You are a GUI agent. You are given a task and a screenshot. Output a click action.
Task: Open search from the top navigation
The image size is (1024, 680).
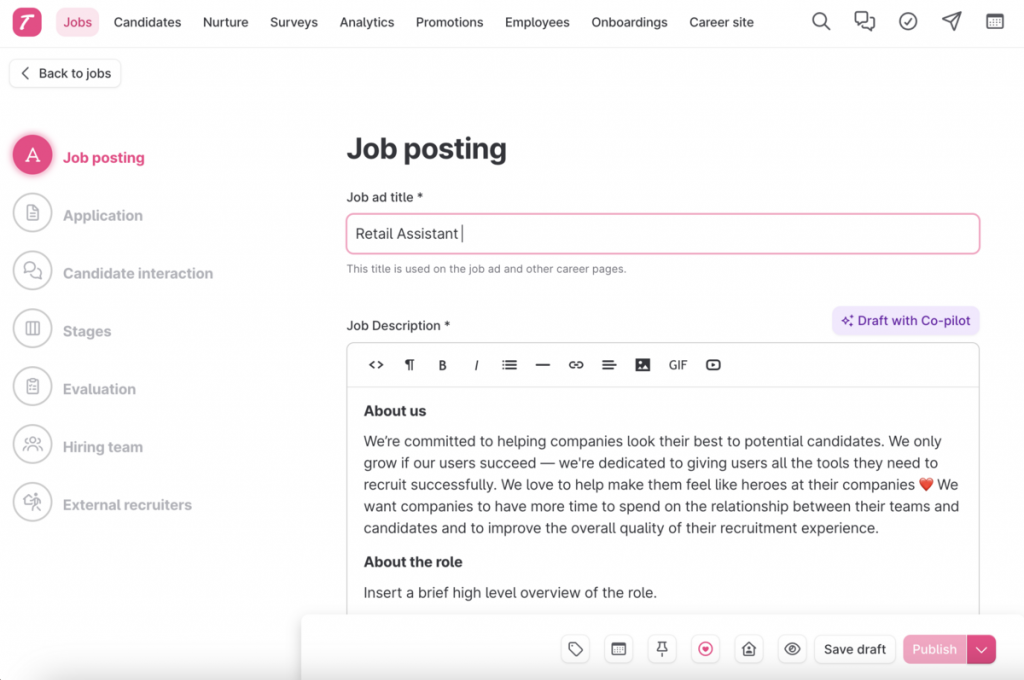point(820,21)
